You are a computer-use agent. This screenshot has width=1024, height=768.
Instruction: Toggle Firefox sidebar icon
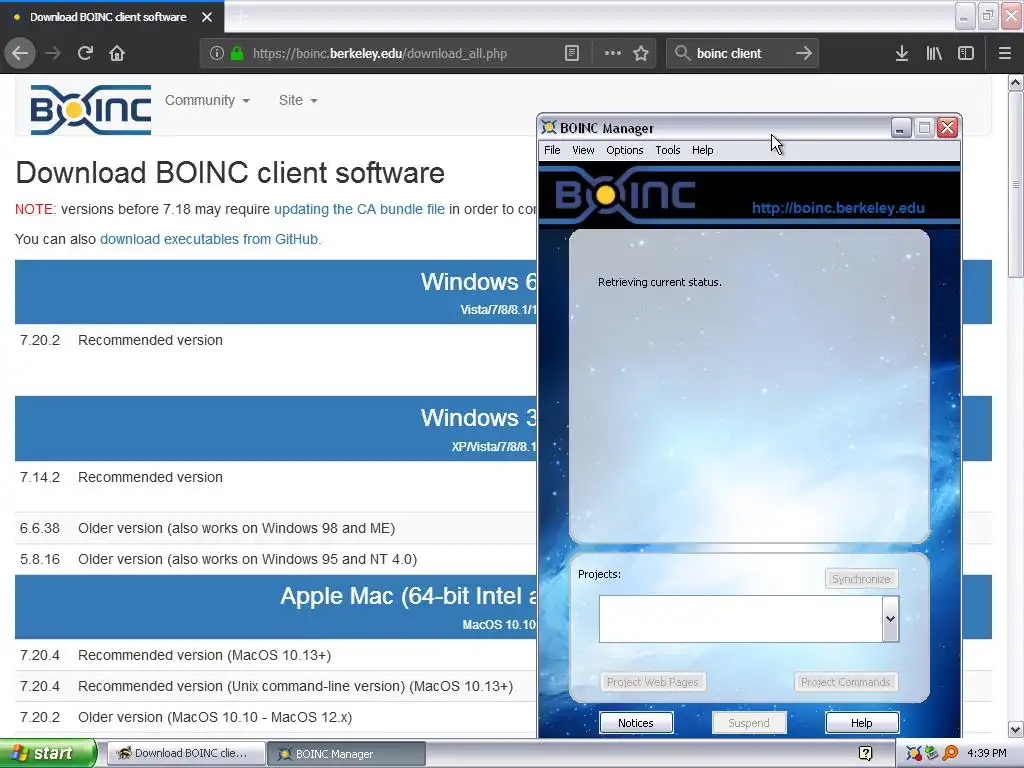click(x=966, y=54)
